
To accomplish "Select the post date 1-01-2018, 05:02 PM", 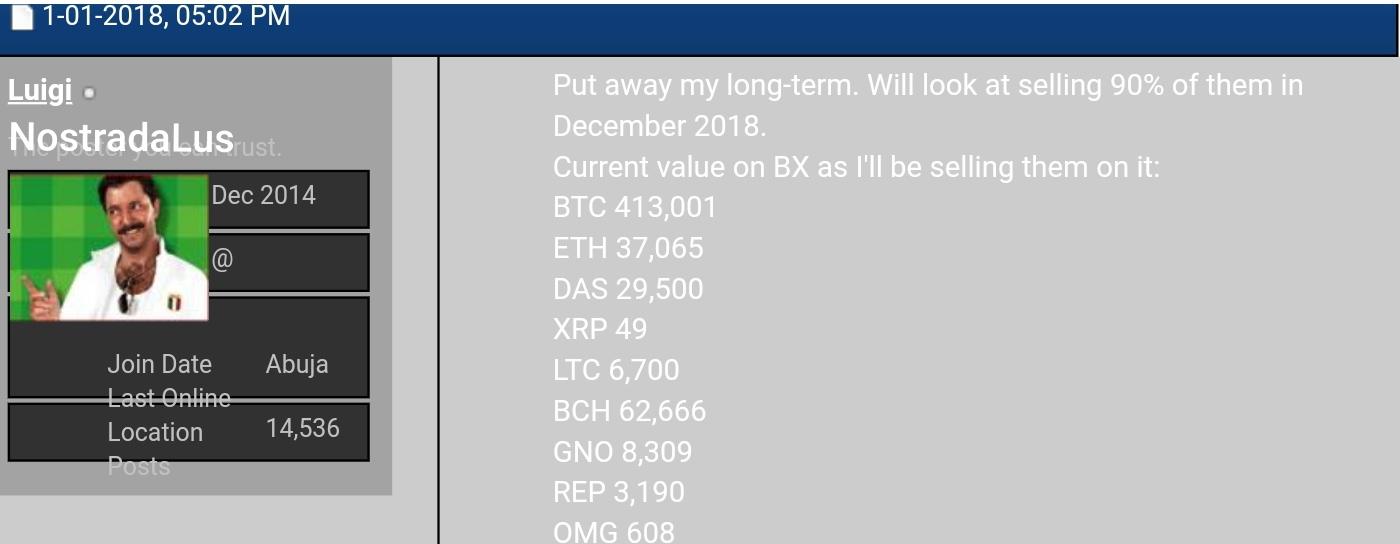I will coord(166,16).
